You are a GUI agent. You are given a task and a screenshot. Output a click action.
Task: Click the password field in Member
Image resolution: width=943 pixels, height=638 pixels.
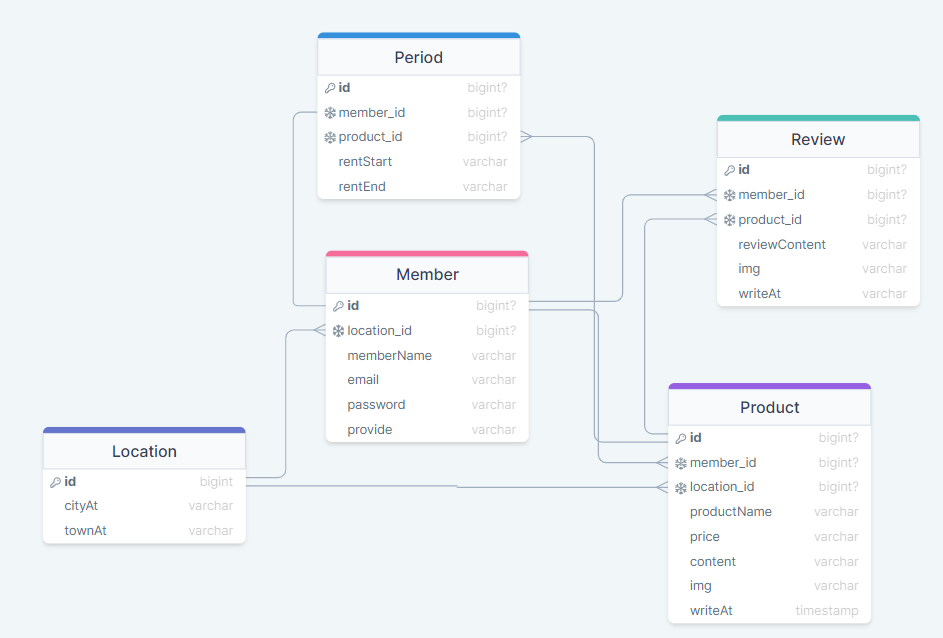point(376,404)
